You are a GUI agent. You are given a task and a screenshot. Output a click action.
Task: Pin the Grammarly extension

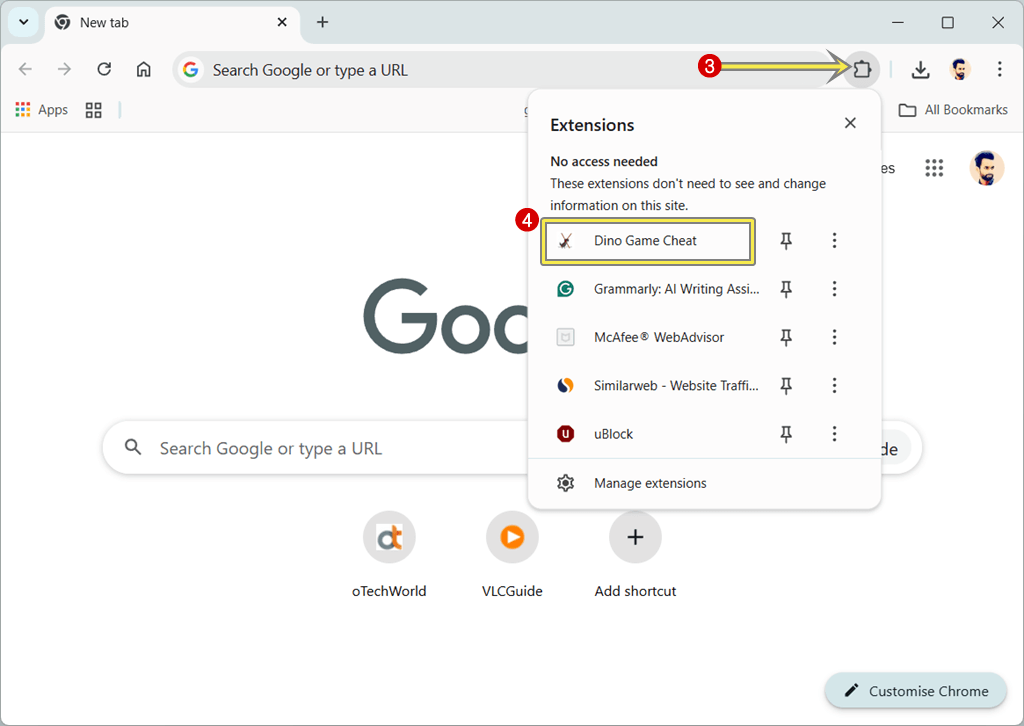pos(786,289)
